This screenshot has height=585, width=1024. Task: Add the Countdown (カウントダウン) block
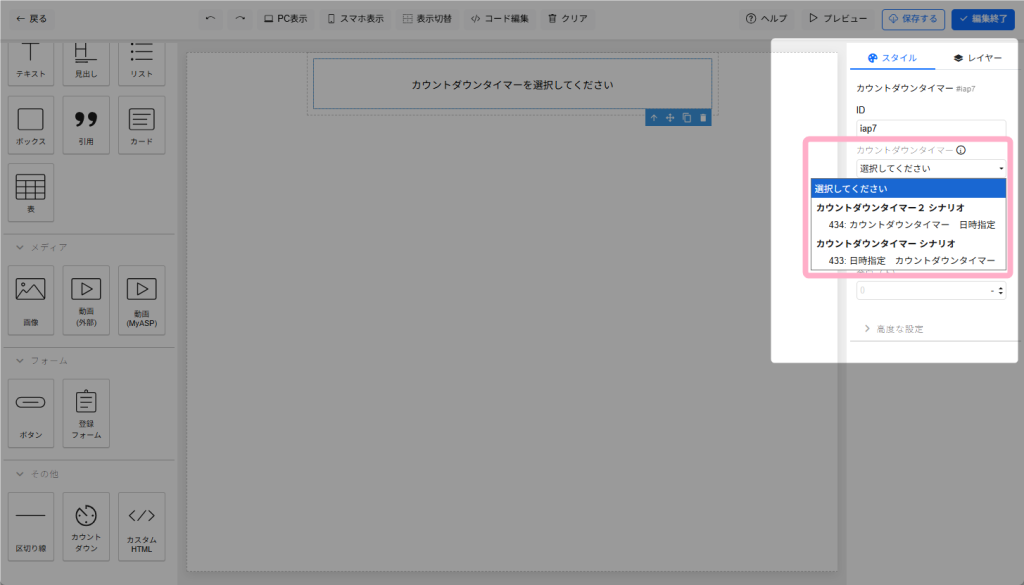[x=86, y=525]
